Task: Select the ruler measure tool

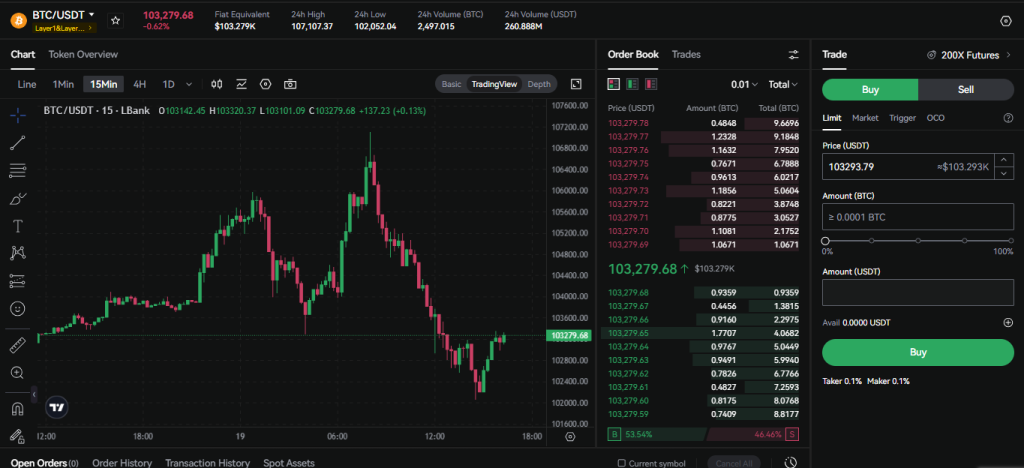Action: (x=18, y=345)
